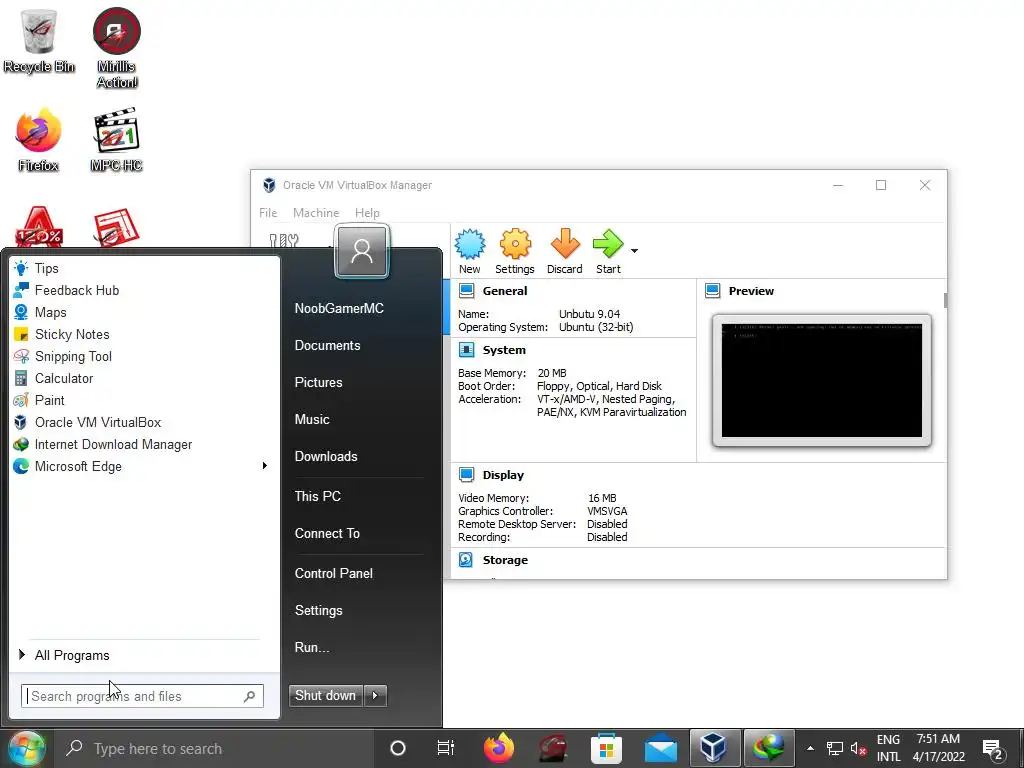
Task: Open This PC from Start menu
Action: (x=317, y=496)
